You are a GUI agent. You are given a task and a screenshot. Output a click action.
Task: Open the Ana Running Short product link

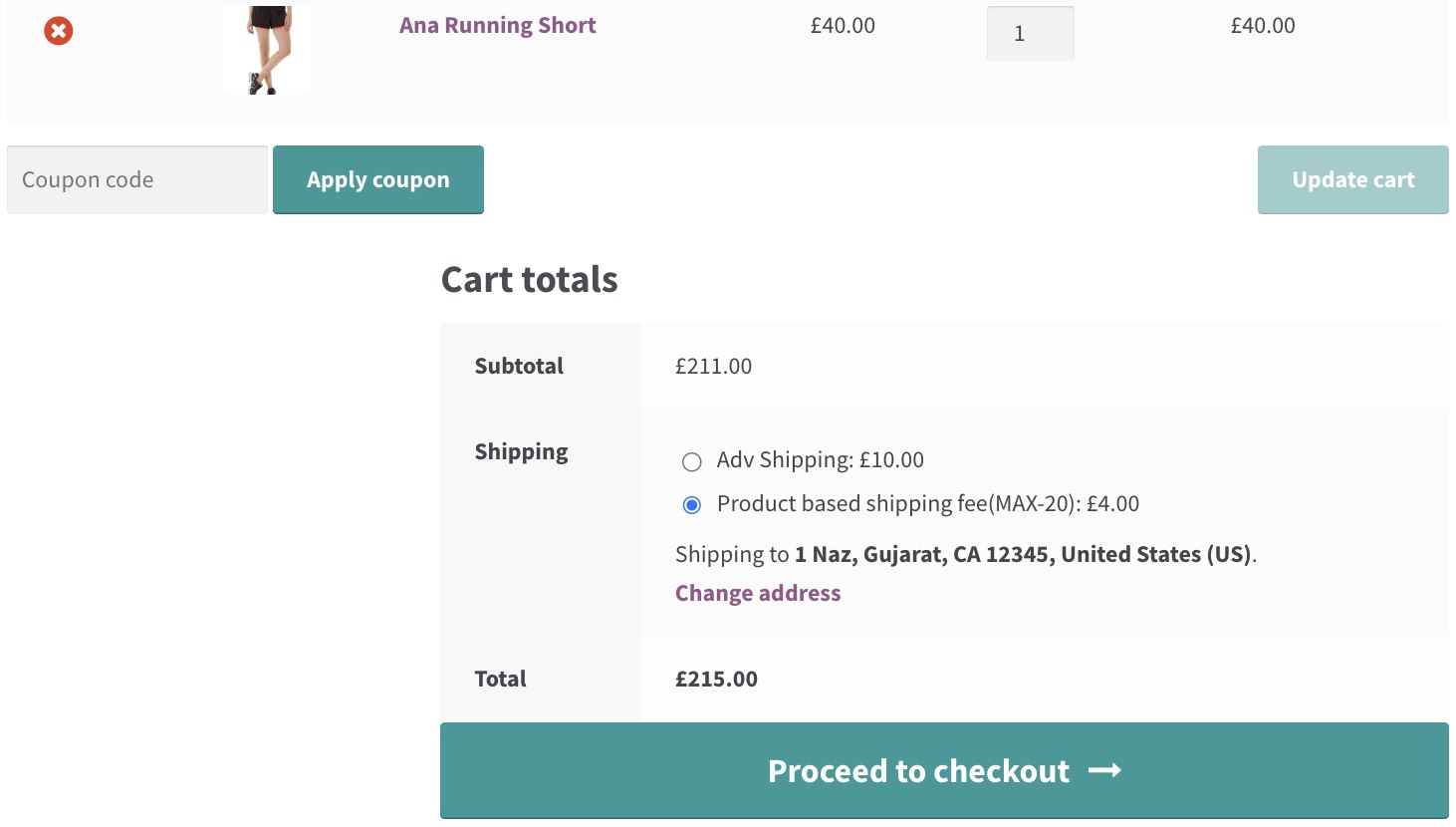pos(497,26)
